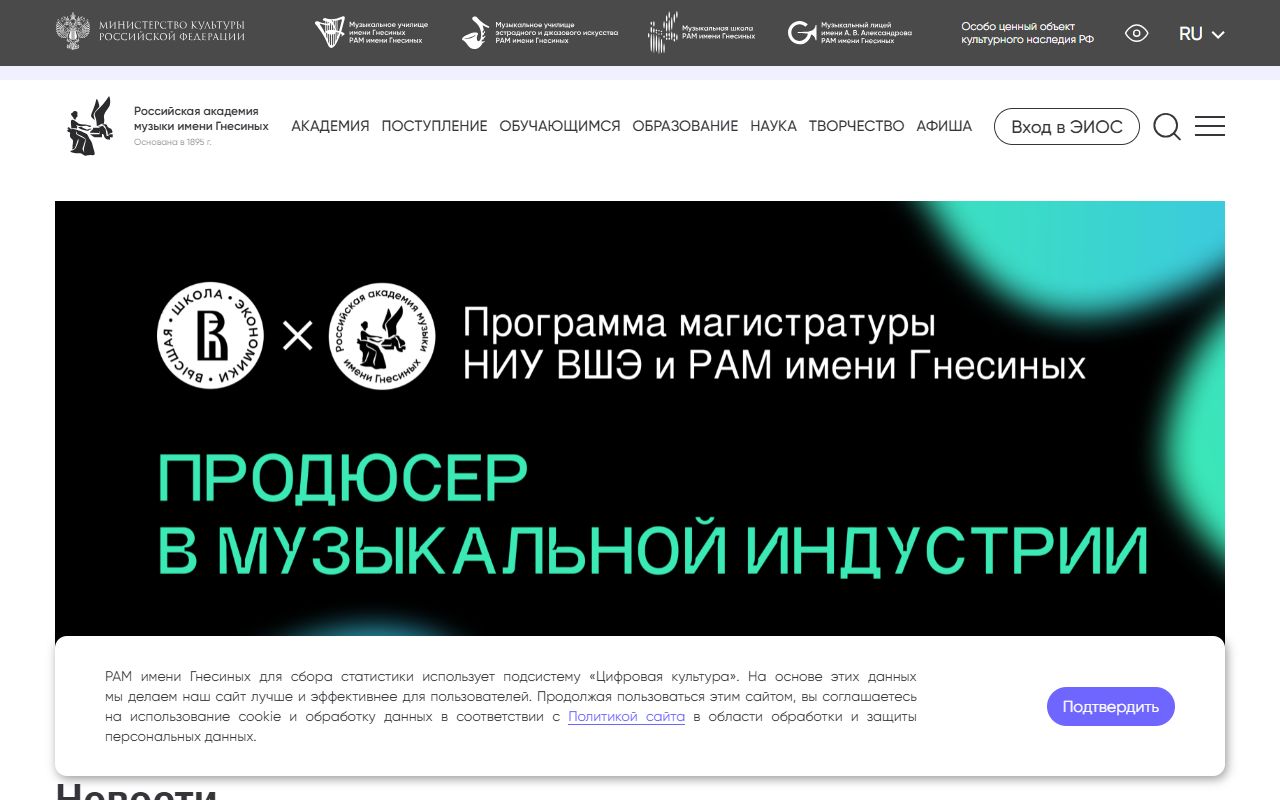The image size is (1280, 800).
Task: Open the ПОСТУПЛЕНИЕ menu
Action: click(434, 126)
